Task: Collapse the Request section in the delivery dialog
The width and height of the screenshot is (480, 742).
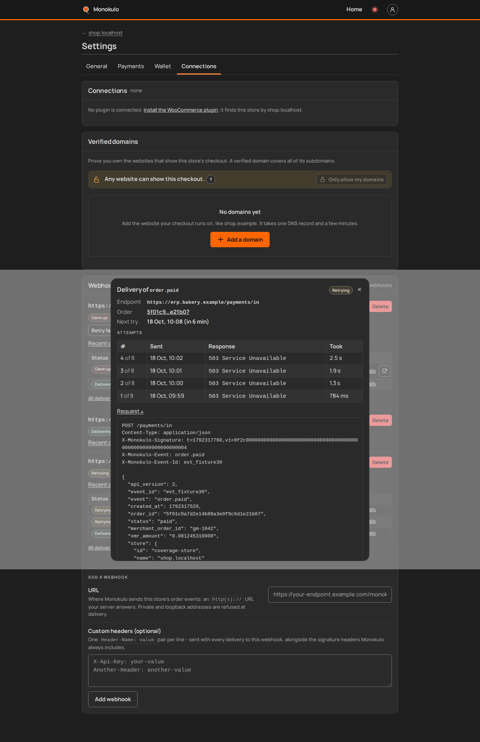Action: click(x=130, y=411)
